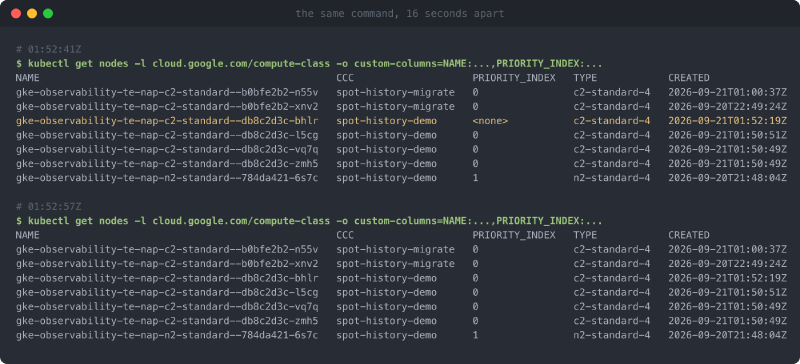Click the orange-highlighted "c2-standard-4" type cell

tap(612, 121)
